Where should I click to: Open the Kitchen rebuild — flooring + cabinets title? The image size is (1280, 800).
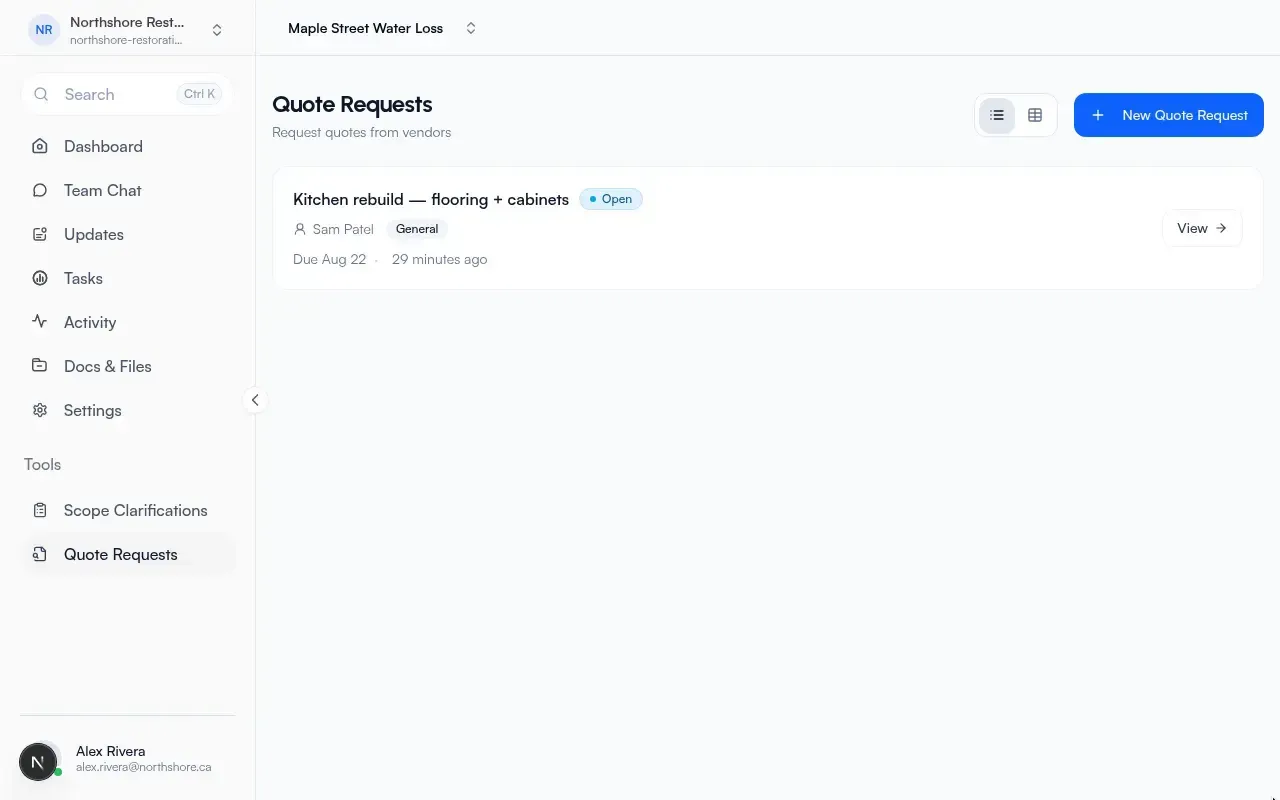tap(431, 199)
